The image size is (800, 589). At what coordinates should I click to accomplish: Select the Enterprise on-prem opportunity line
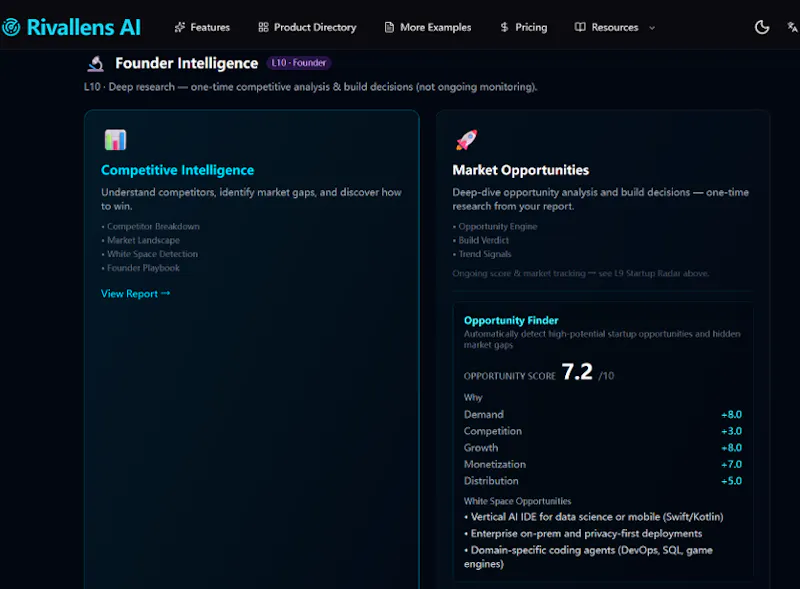tap(583, 533)
